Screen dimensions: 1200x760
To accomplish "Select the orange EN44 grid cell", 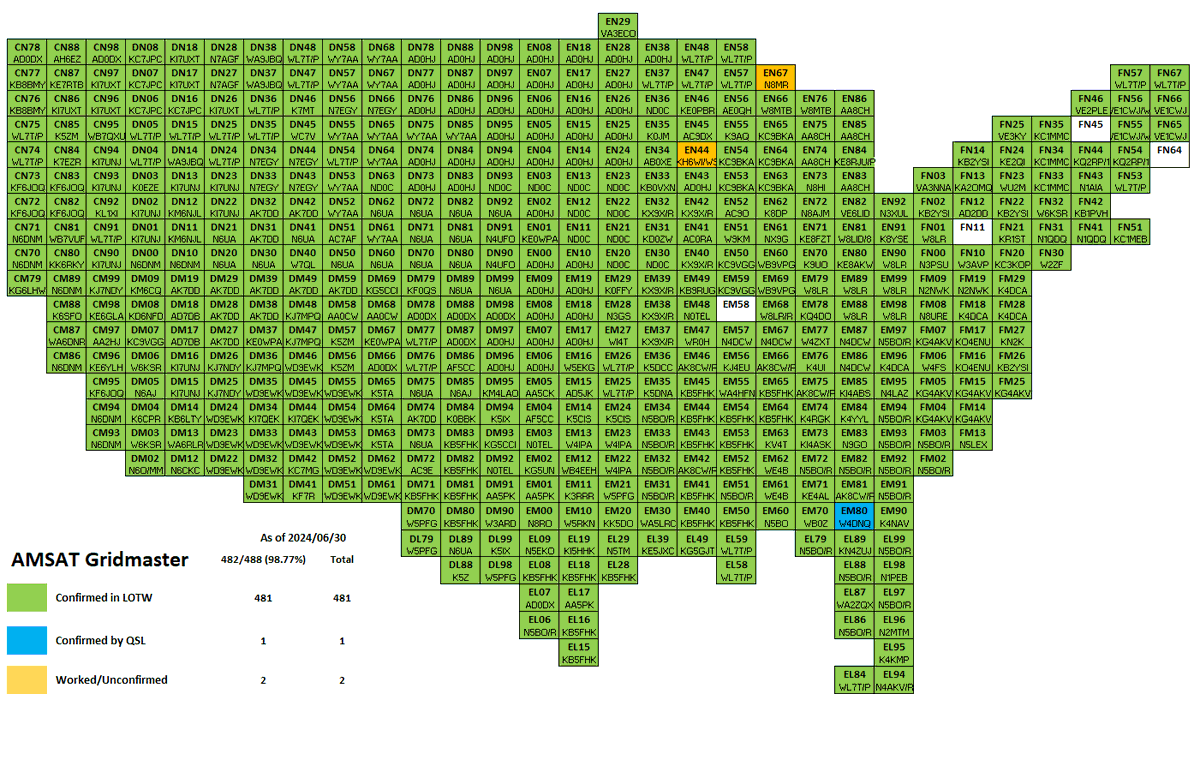I will tap(697, 156).
